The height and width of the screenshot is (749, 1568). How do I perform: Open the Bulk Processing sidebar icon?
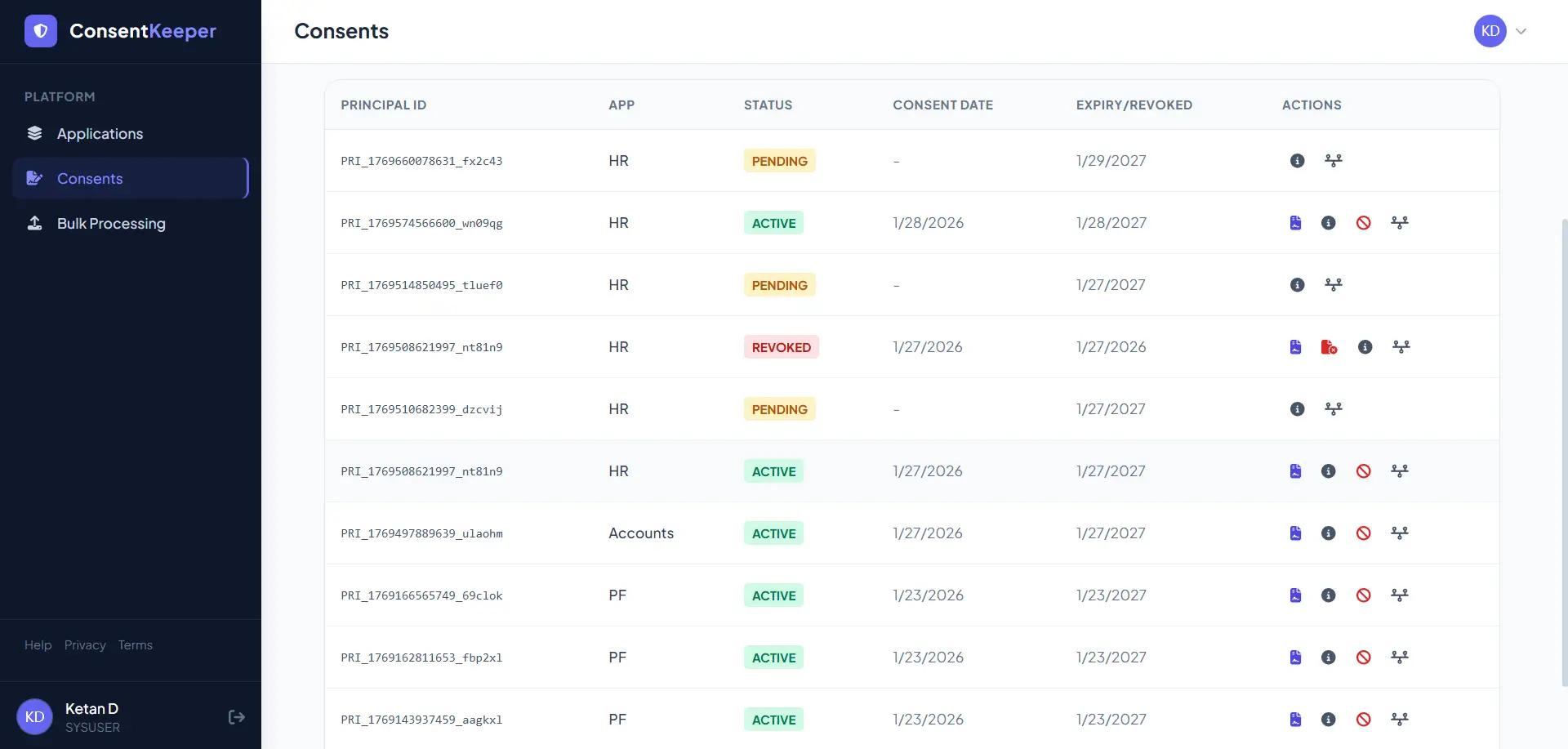coord(34,223)
